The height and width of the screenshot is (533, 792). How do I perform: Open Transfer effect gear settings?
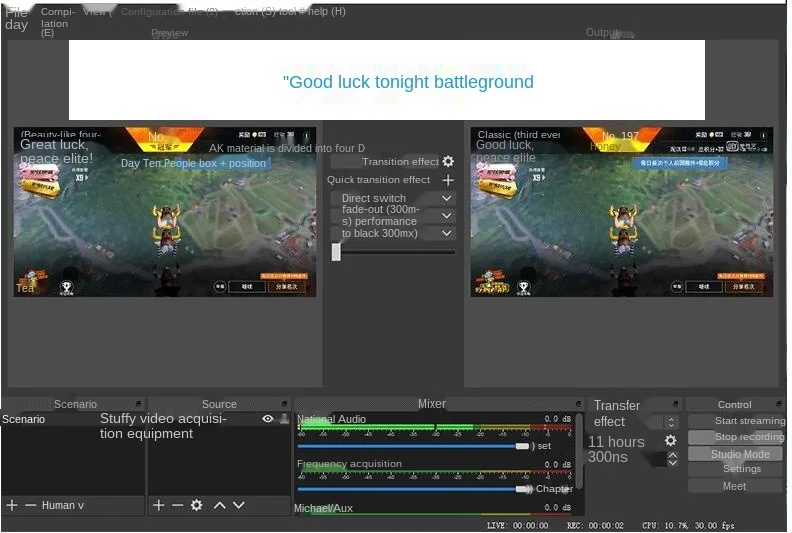pyautogui.click(x=670, y=441)
